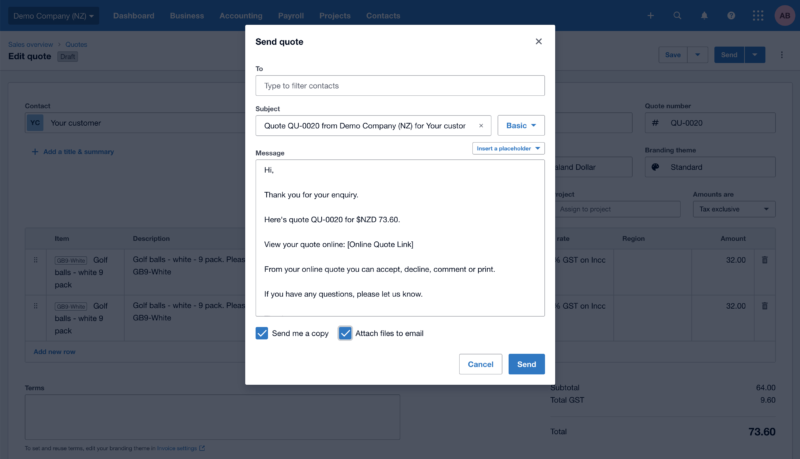
Task: Open the app launcher grid icon
Action: point(758,16)
